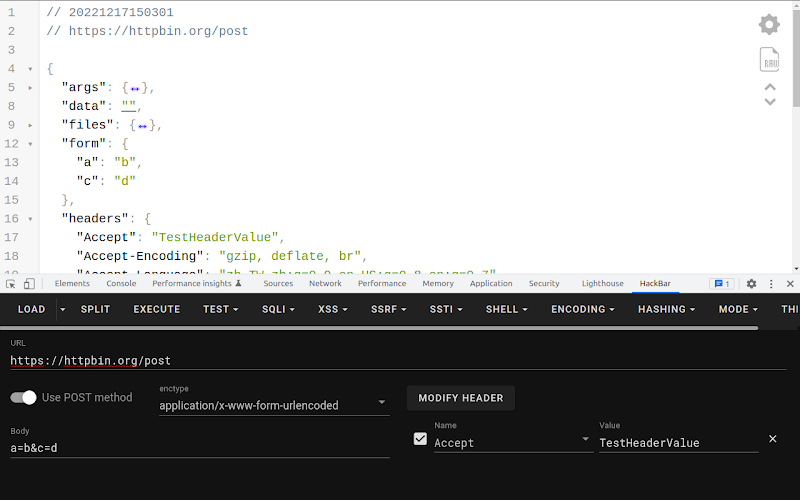This screenshot has height=500, width=800.
Task: Switch to the Network tab
Action: tap(325, 284)
